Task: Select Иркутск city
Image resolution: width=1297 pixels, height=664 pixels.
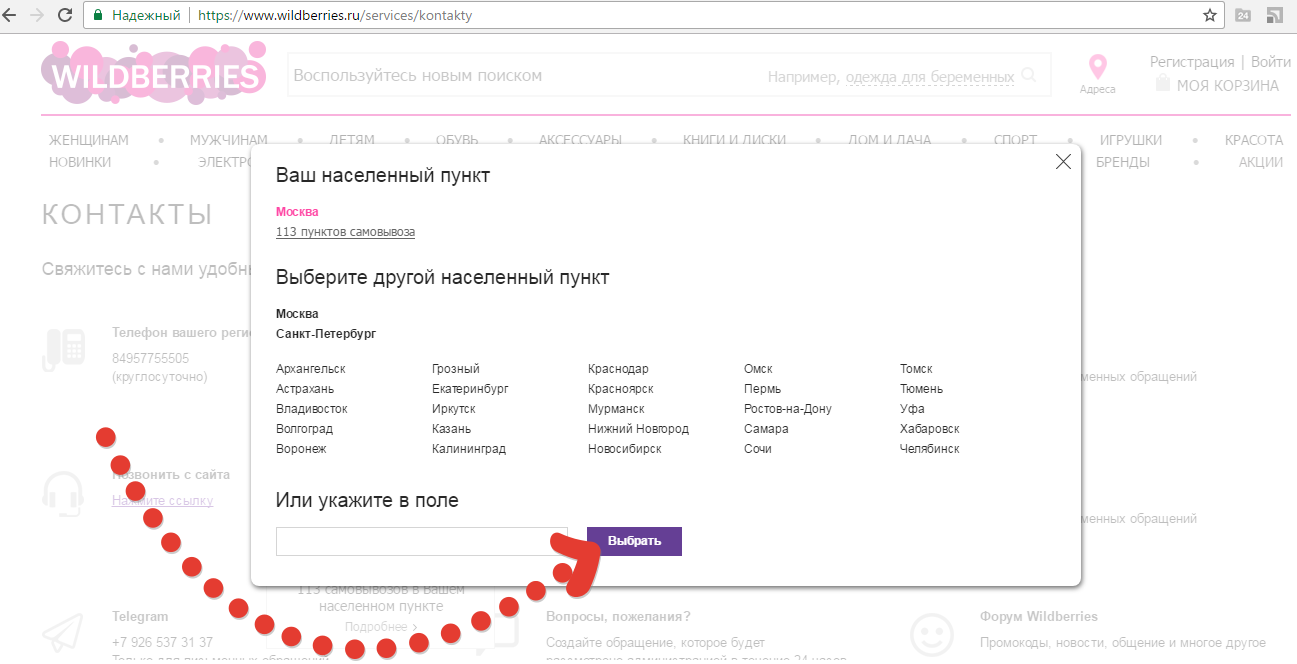Action: click(x=454, y=409)
